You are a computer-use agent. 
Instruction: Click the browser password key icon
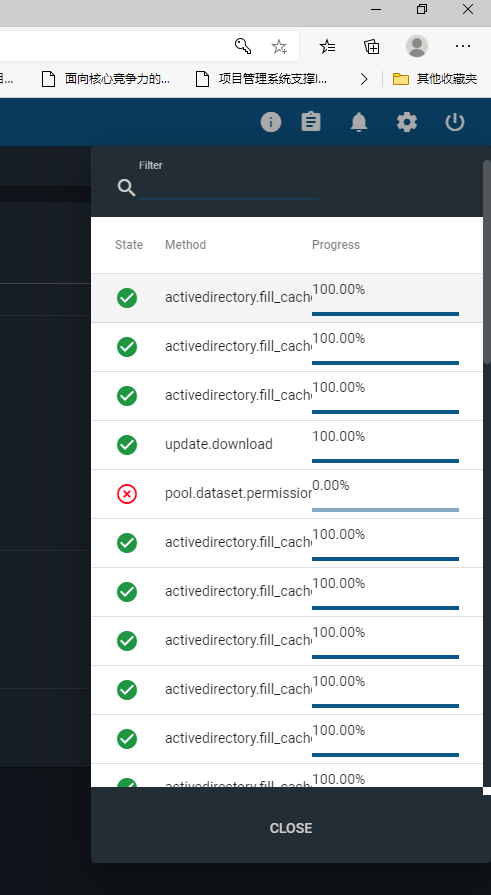(243, 46)
